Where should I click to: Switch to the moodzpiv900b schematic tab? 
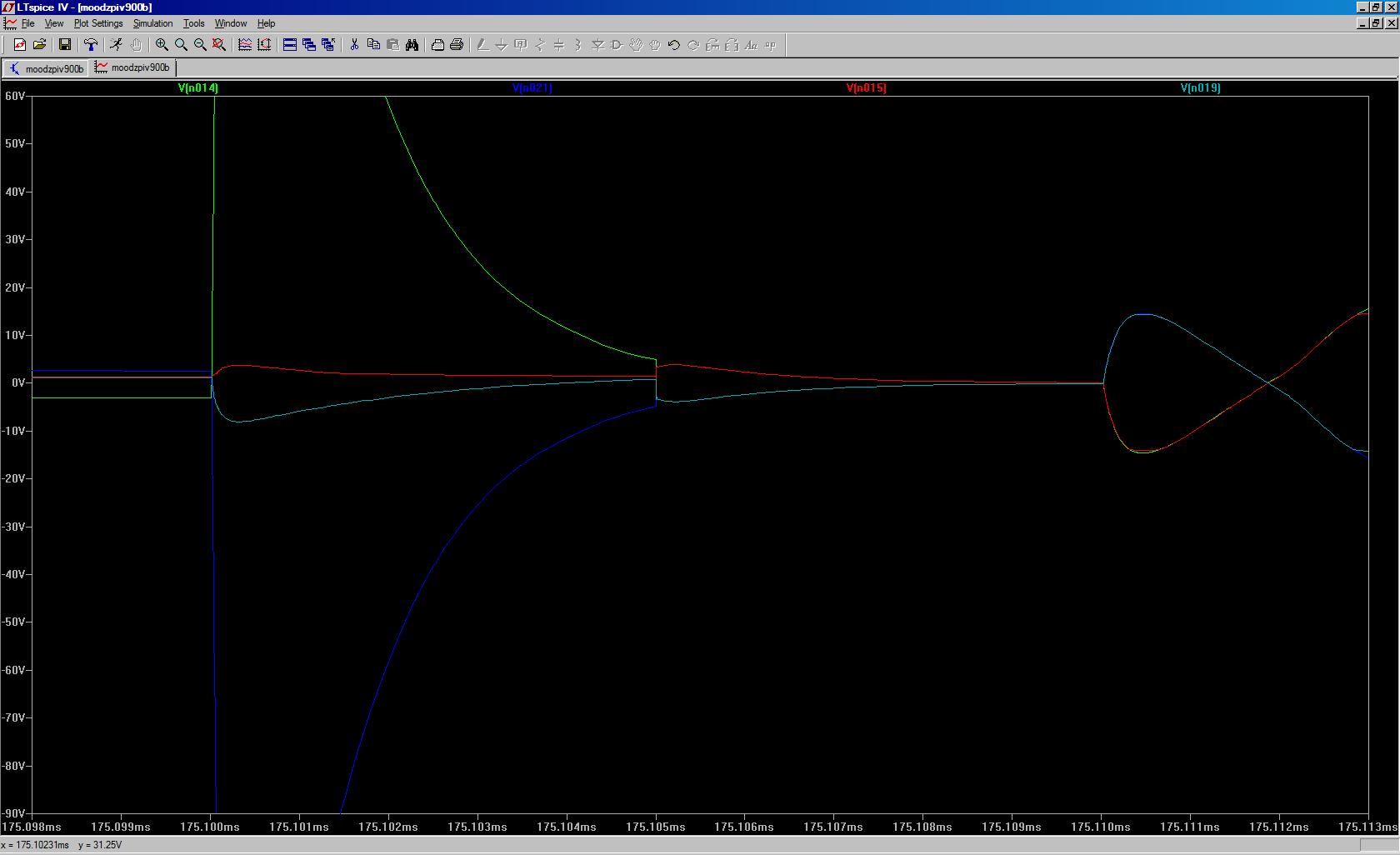[47, 68]
